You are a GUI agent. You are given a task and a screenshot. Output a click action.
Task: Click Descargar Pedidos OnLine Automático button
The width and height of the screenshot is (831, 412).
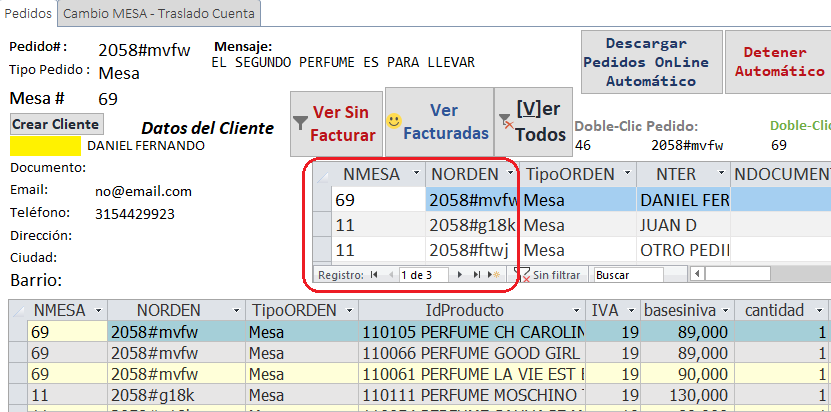point(646,62)
